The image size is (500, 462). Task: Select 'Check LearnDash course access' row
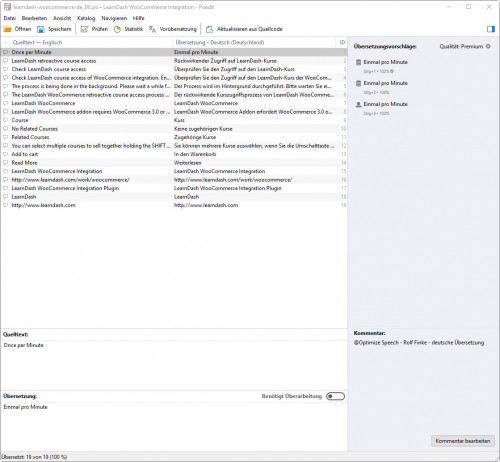click(174, 69)
